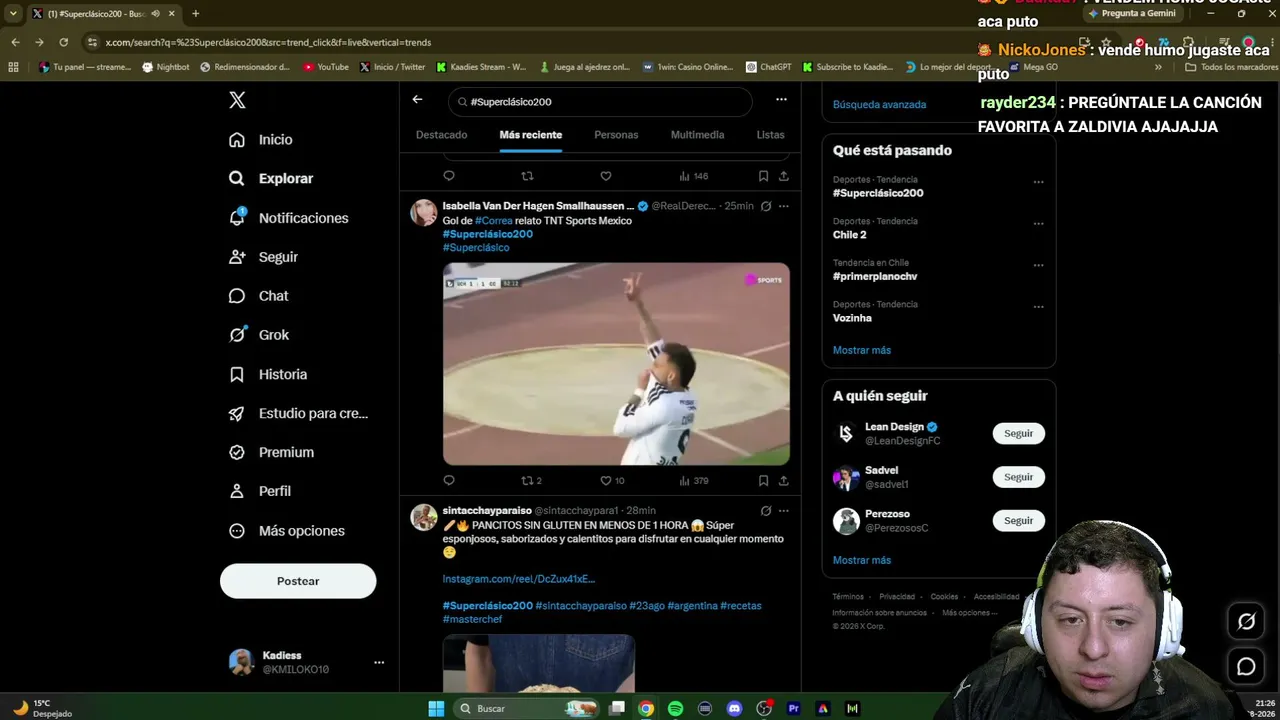
Task: Bookmark the post with 146 views
Action: coord(763,176)
